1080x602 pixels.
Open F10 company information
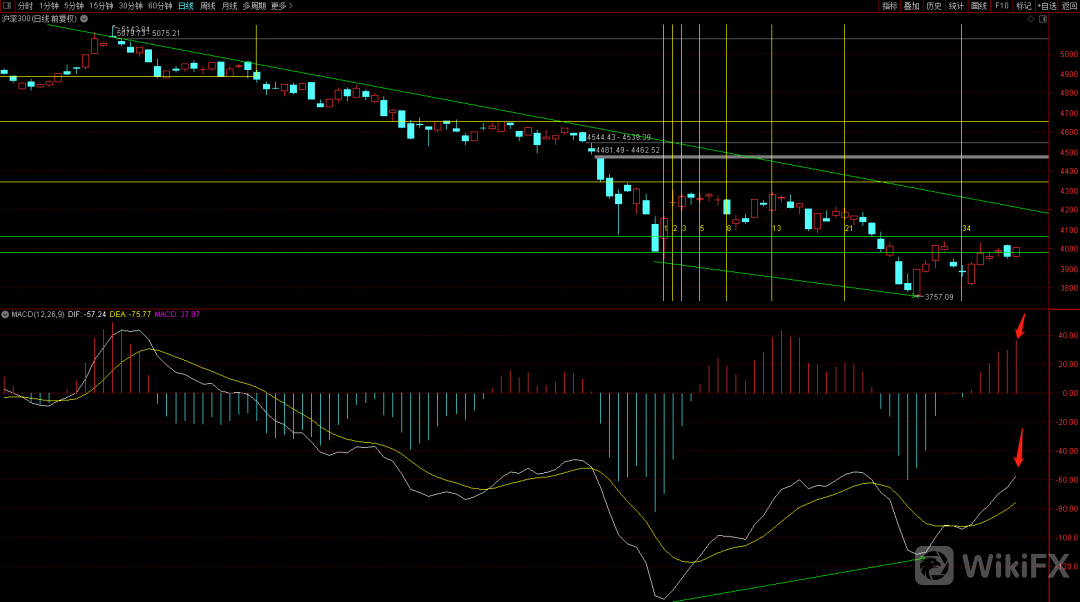point(1001,6)
